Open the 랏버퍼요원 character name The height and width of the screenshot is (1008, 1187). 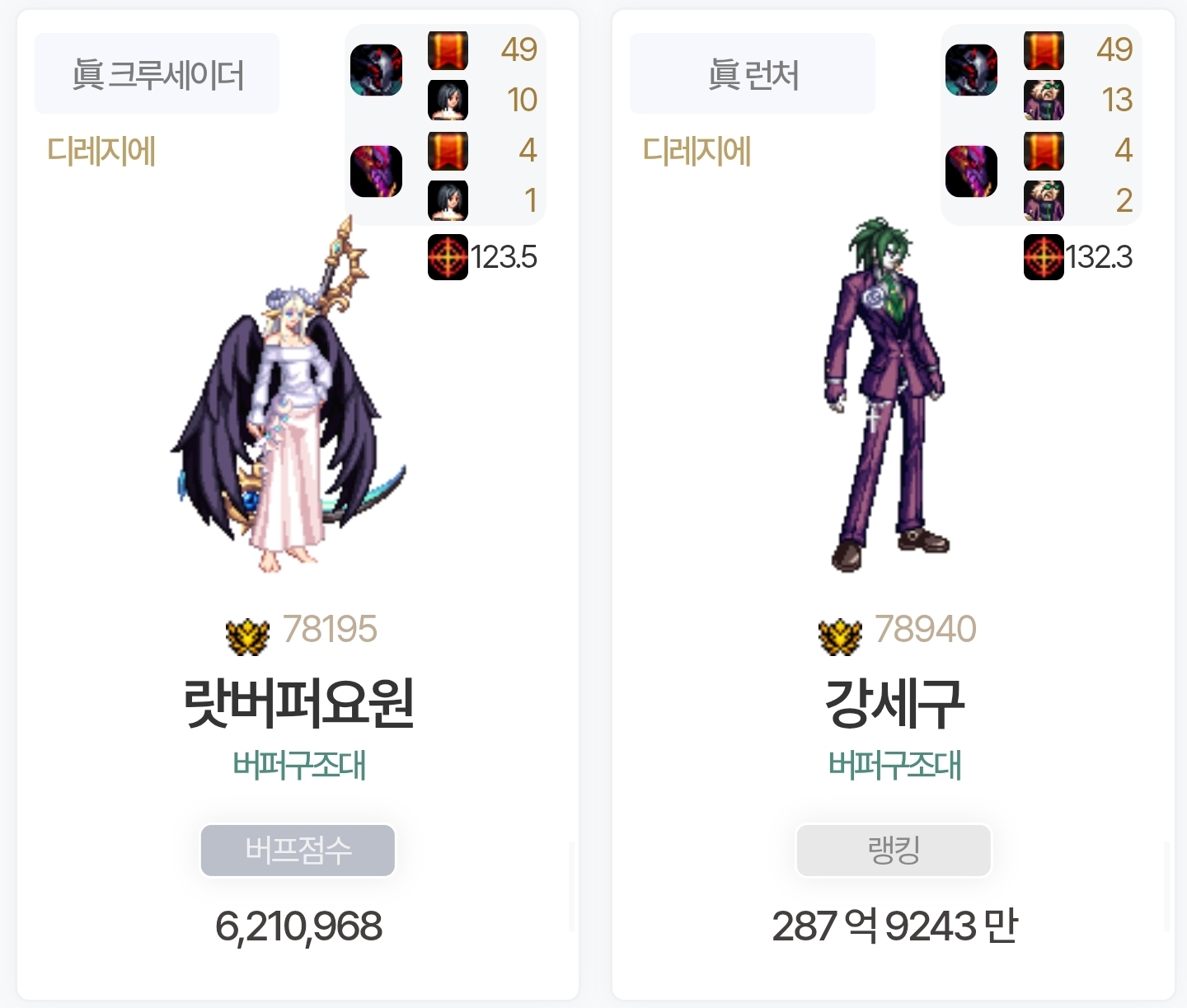(x=298, y=703)
